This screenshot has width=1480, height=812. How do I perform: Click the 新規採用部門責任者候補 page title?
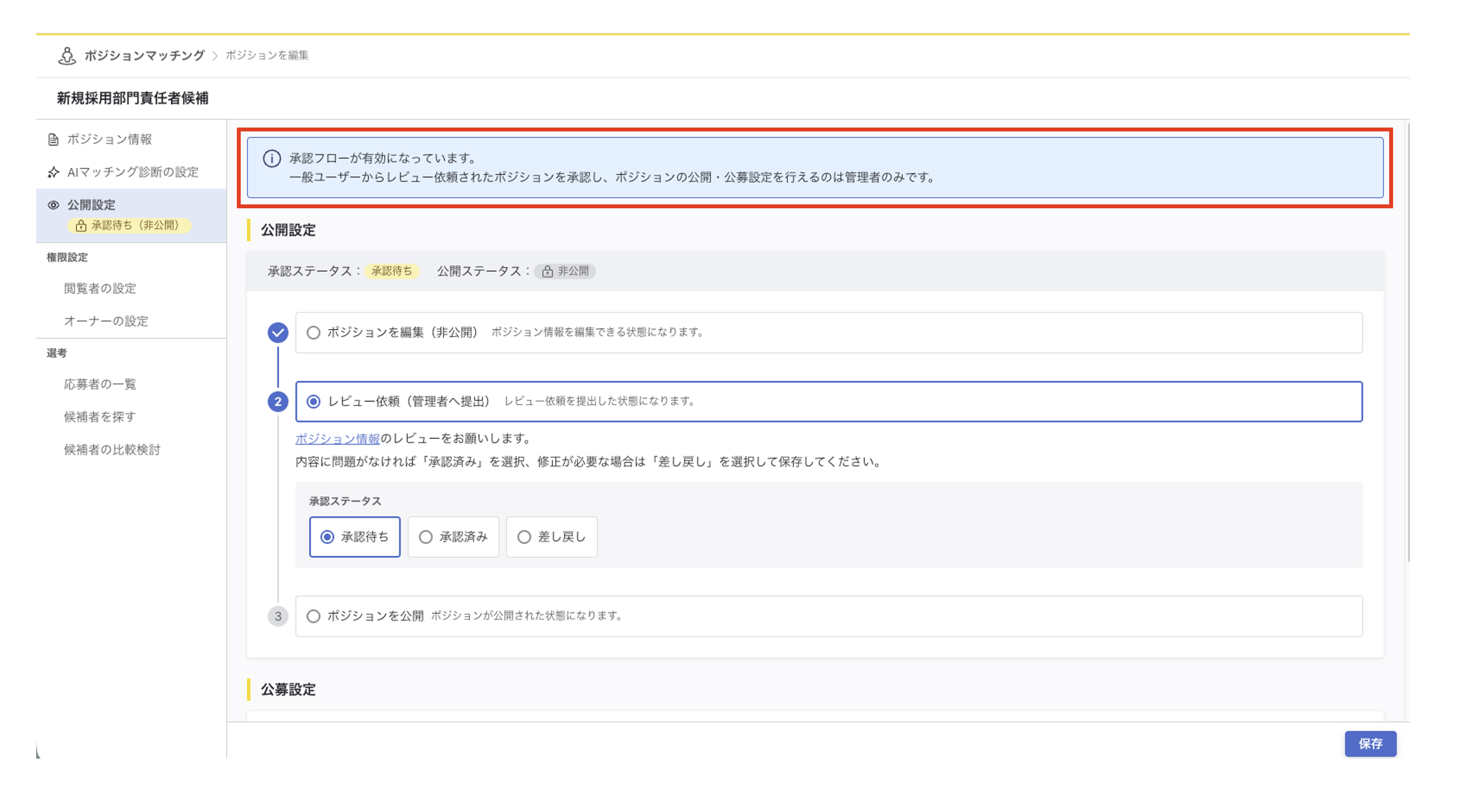(133, 98)
